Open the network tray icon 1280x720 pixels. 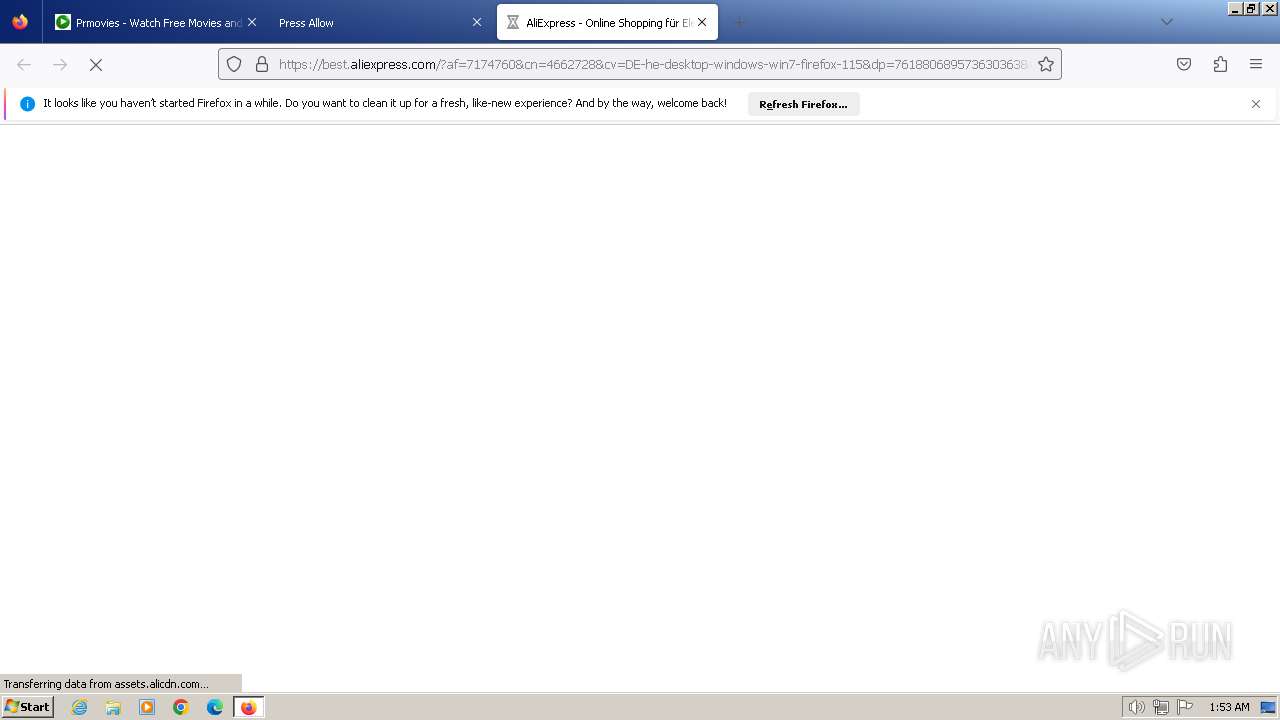point(1160,707)
